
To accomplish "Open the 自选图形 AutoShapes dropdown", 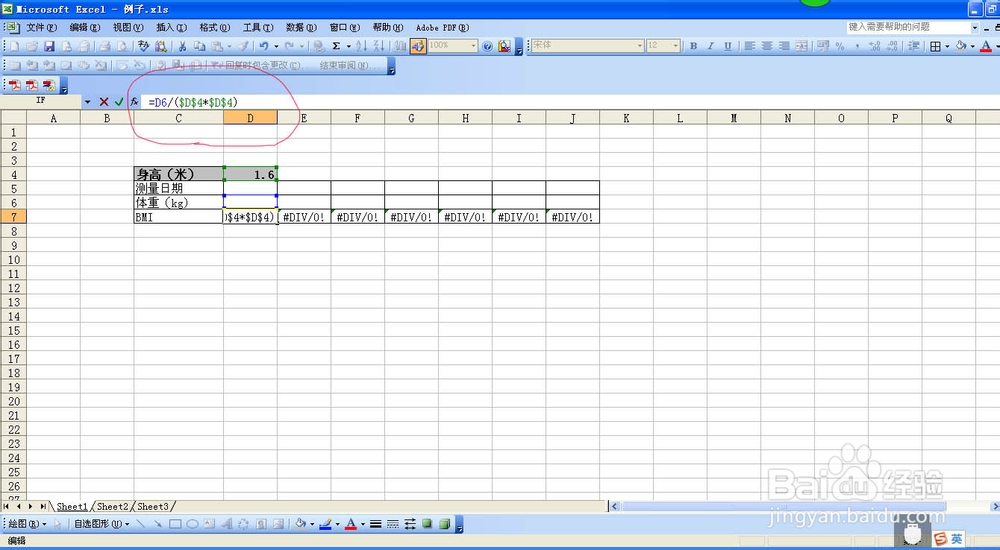I will (101, 524).
